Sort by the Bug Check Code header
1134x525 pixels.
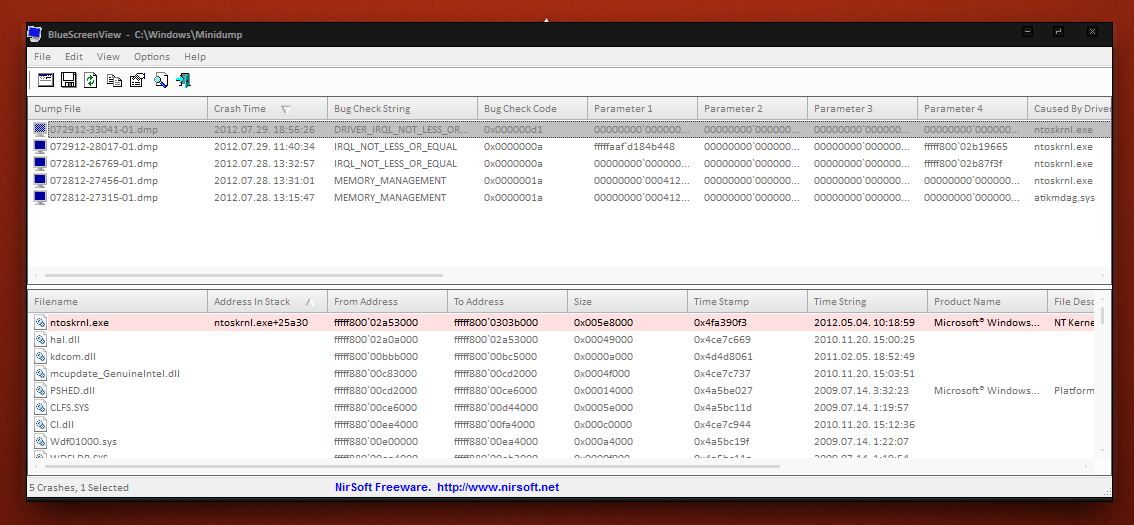click(x=532, y=108)
